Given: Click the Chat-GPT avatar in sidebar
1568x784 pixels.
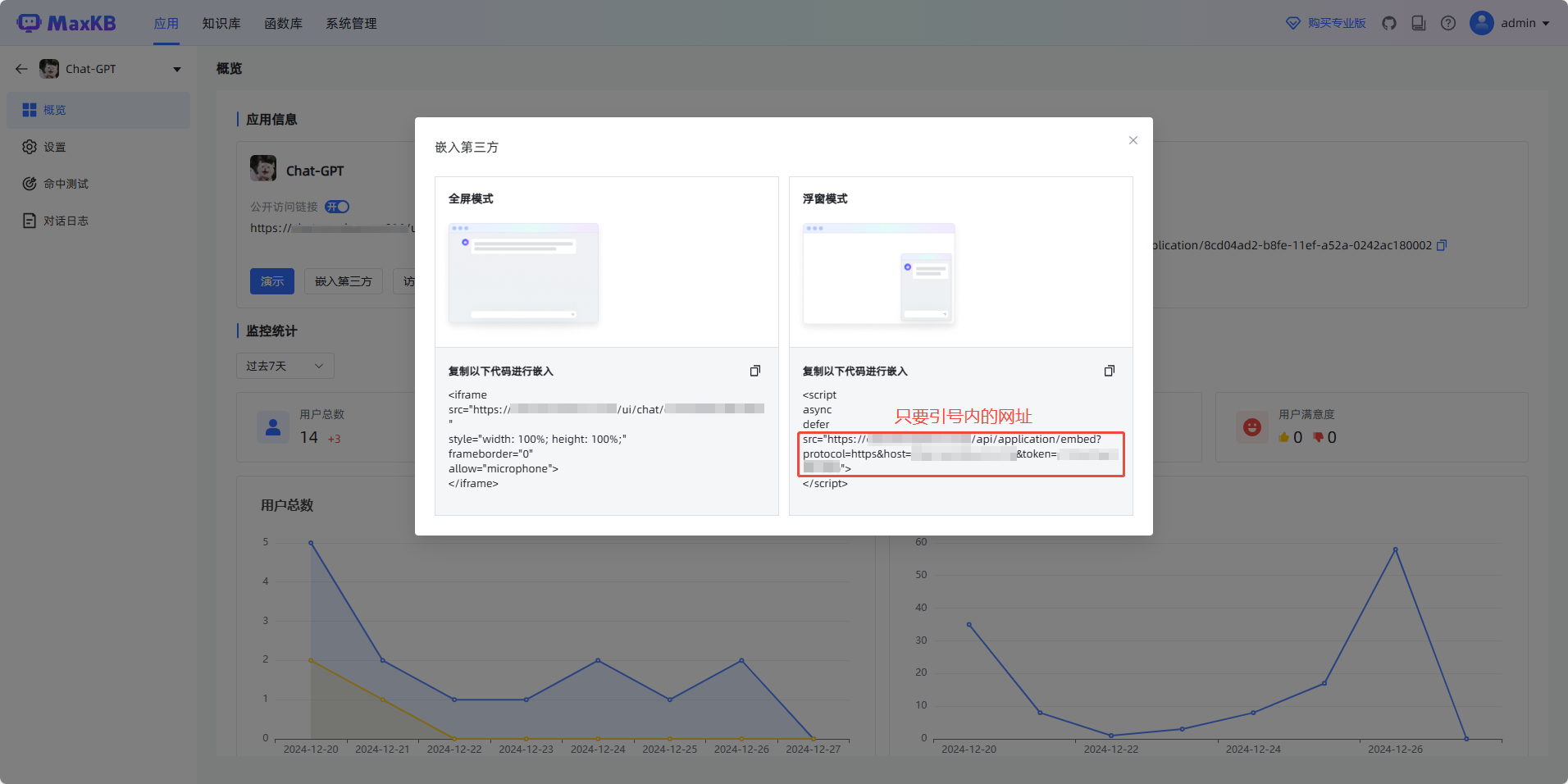Looking at the screenshot, I should pyautogui.click(x=49, y=69).
